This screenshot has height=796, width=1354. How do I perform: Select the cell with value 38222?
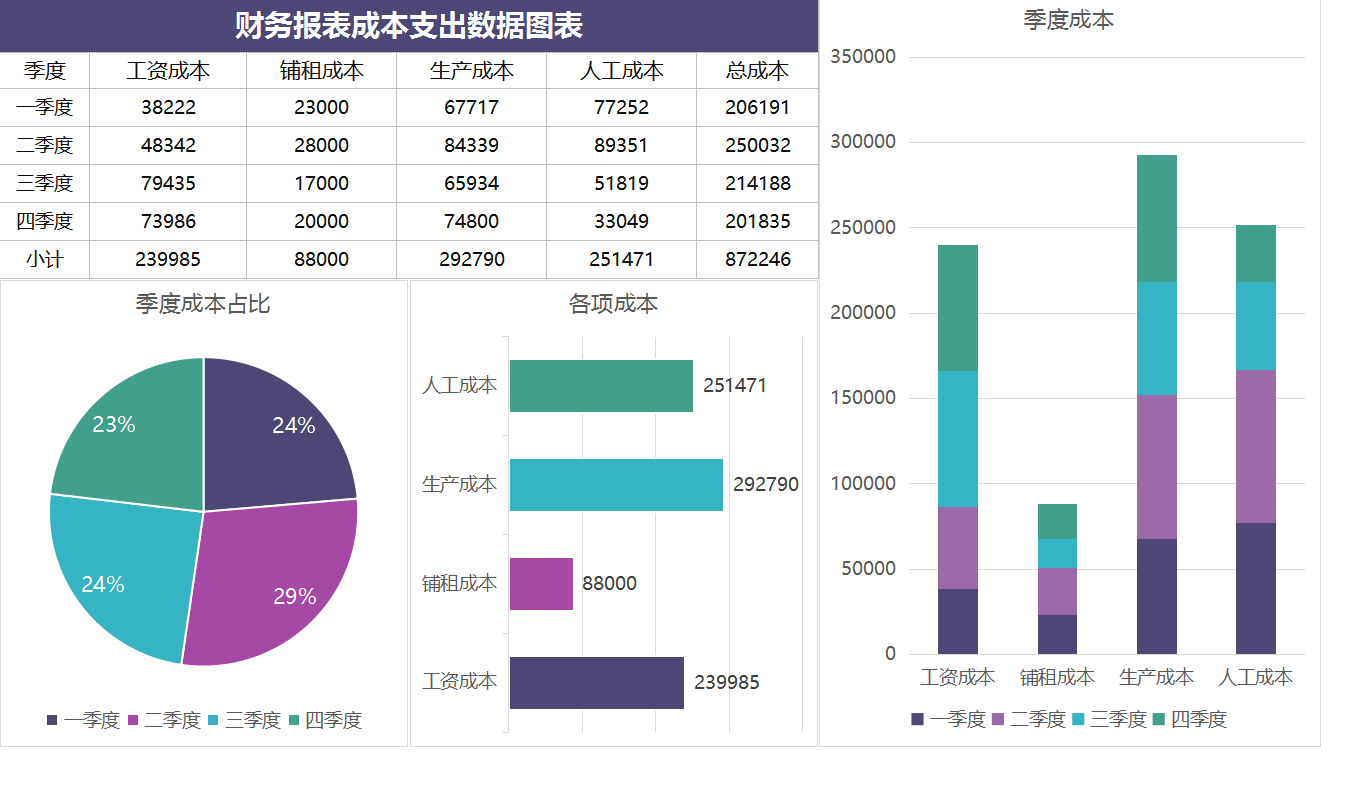pos(168,108)
